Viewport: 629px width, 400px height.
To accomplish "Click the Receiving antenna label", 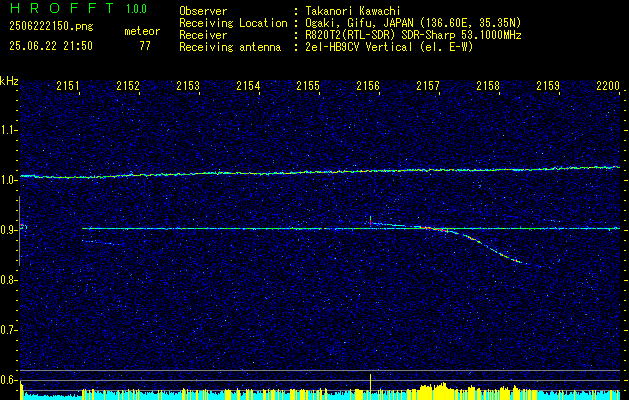I will pos(230,47).
